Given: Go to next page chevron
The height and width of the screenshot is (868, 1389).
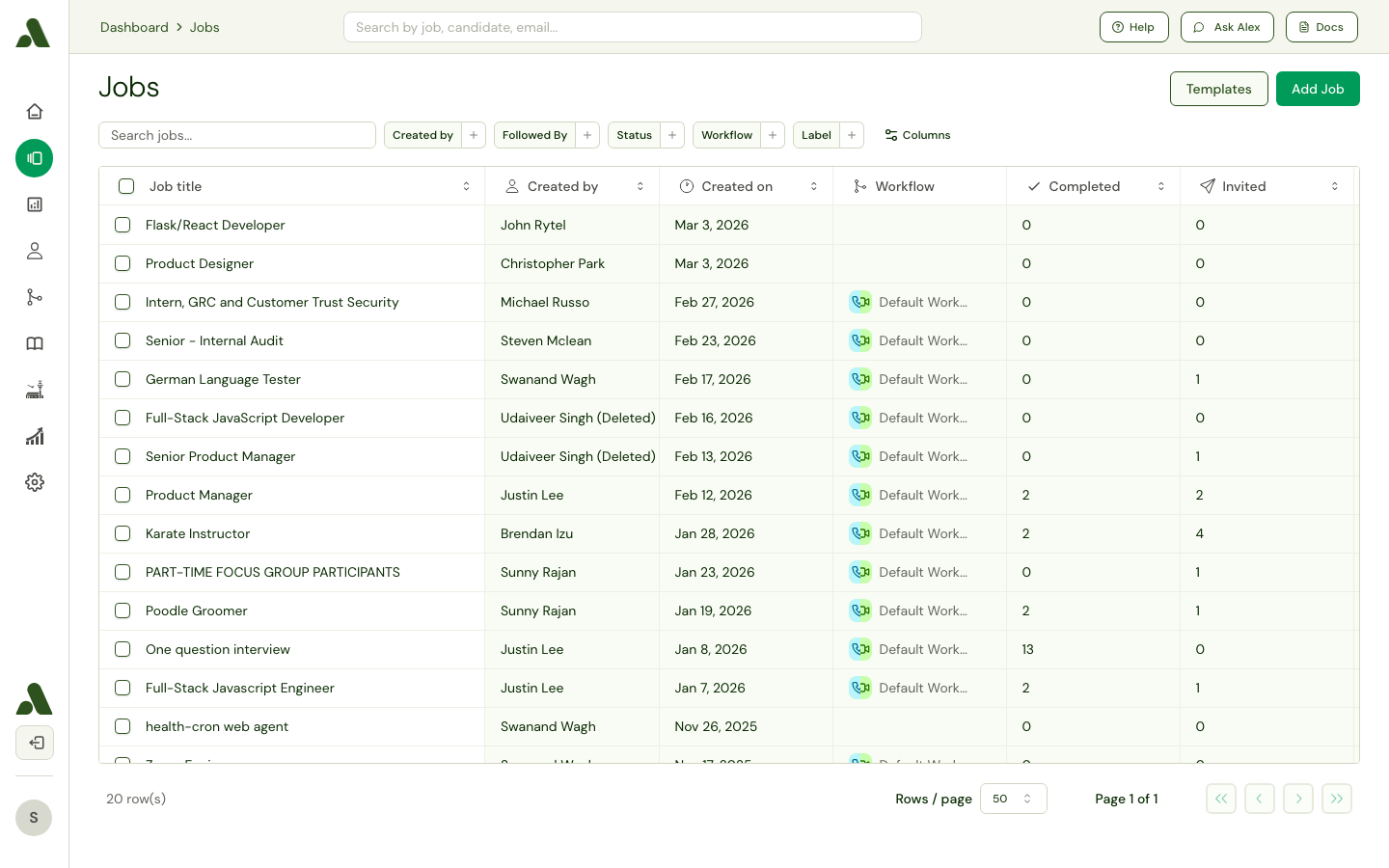Looking at the screenshot, I should coord(1298,799).
